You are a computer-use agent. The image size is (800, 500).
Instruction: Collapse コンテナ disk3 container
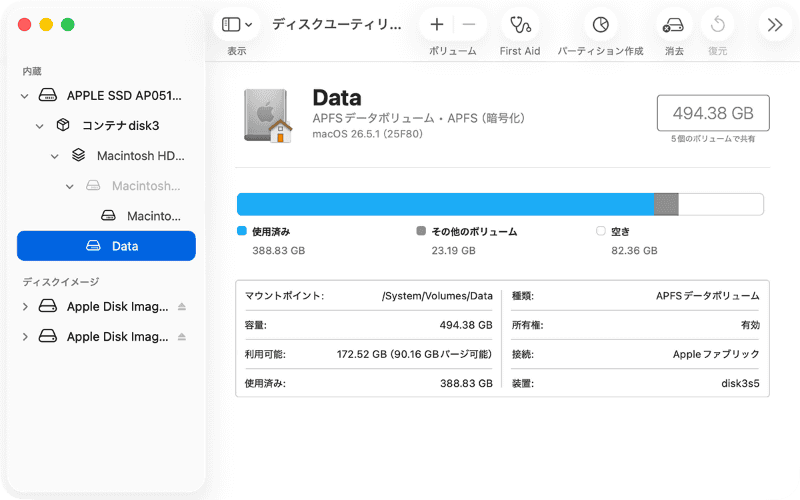pyautogui.click(x=40, y=126)
